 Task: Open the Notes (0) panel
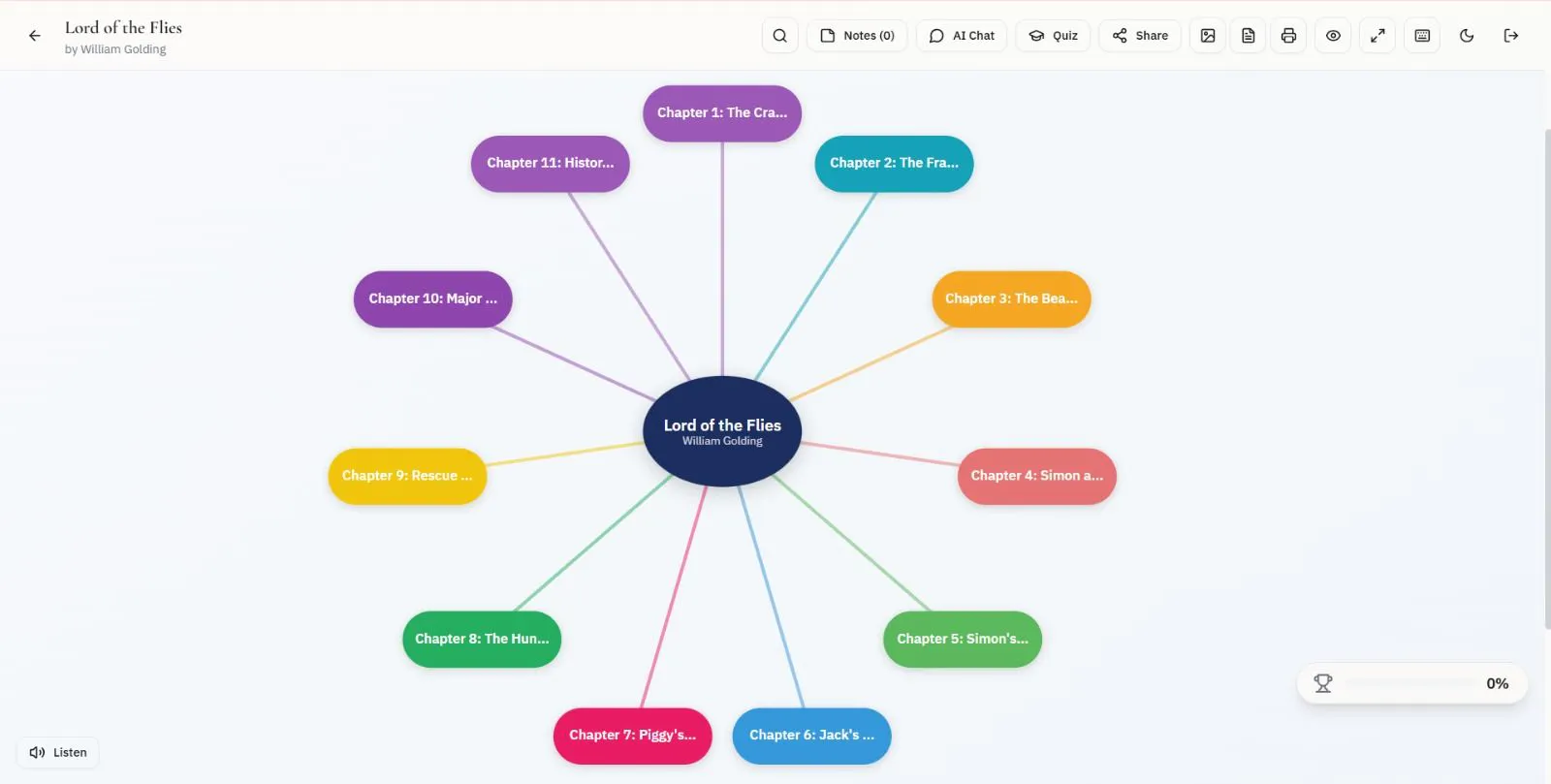click(x=857, y=36)
